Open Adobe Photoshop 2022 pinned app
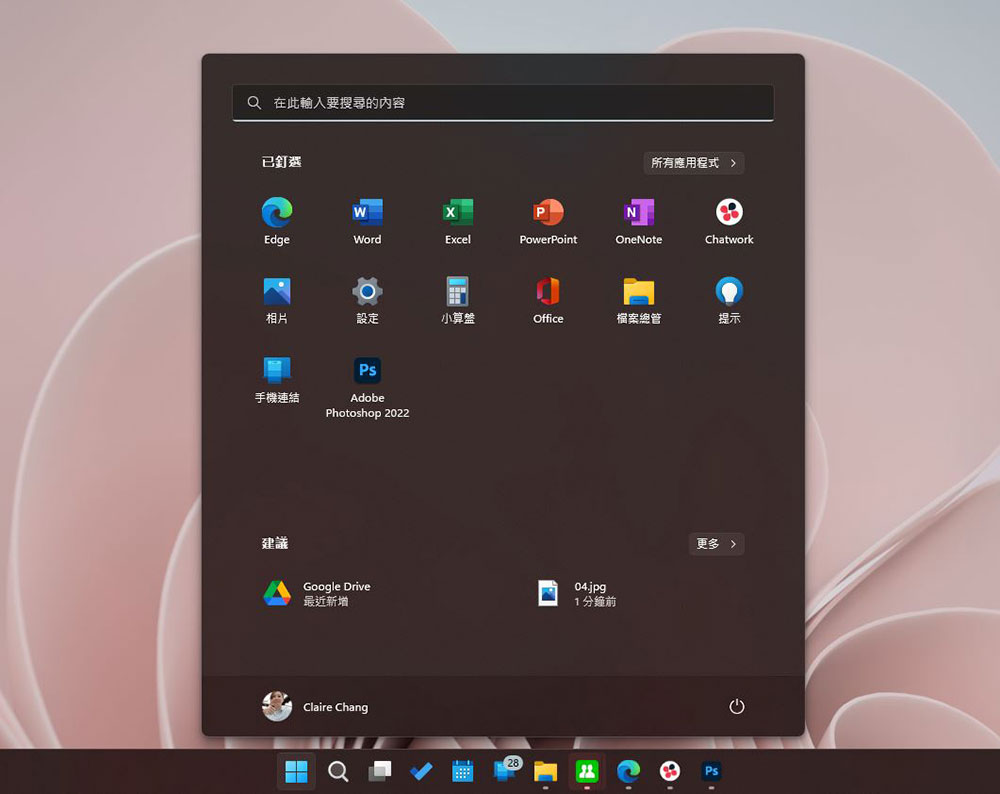This screenshot has height=794, width=1000. tap(367, 386)
